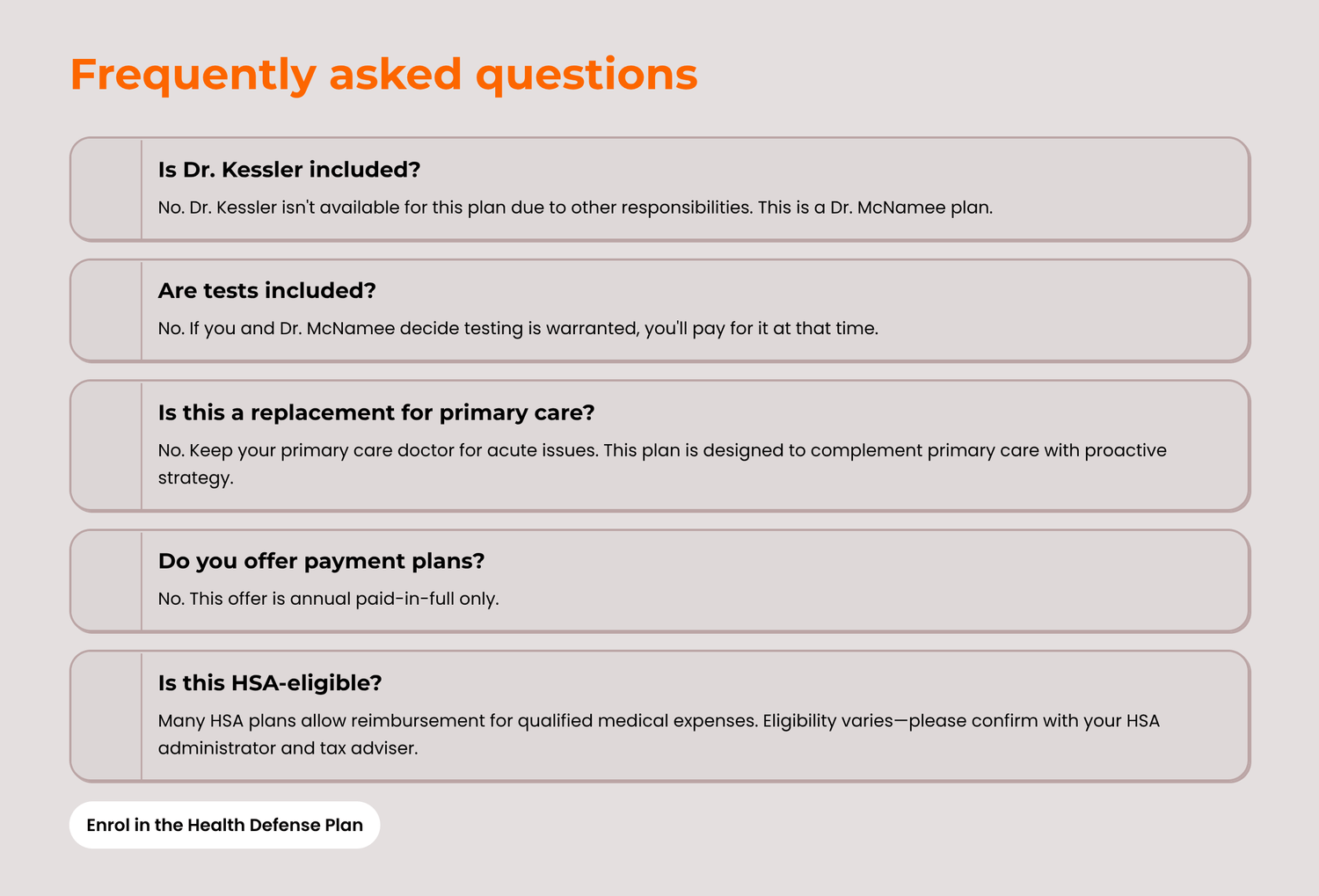
Task: Click the Enrol in the Health Defense Plan button
Action: (224, 825)
